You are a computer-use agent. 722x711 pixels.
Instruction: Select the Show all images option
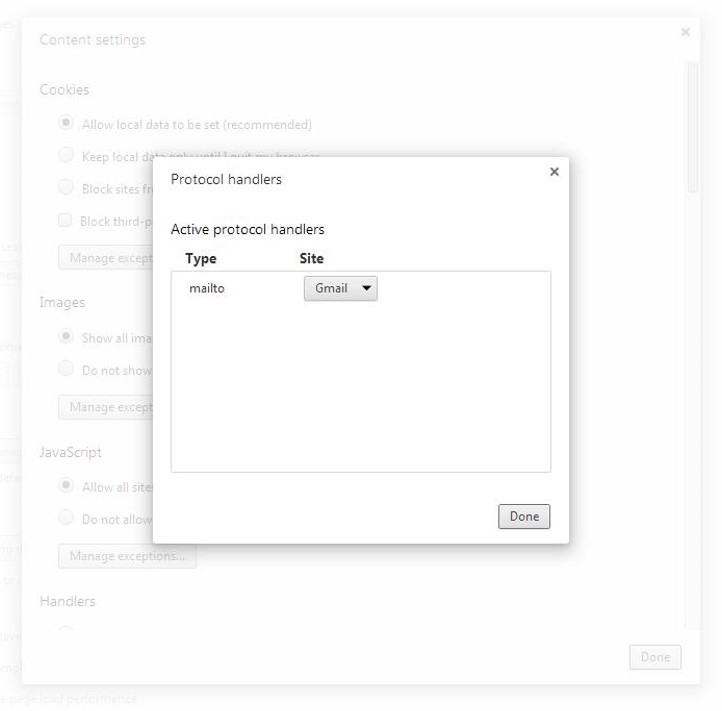(66, 337)
